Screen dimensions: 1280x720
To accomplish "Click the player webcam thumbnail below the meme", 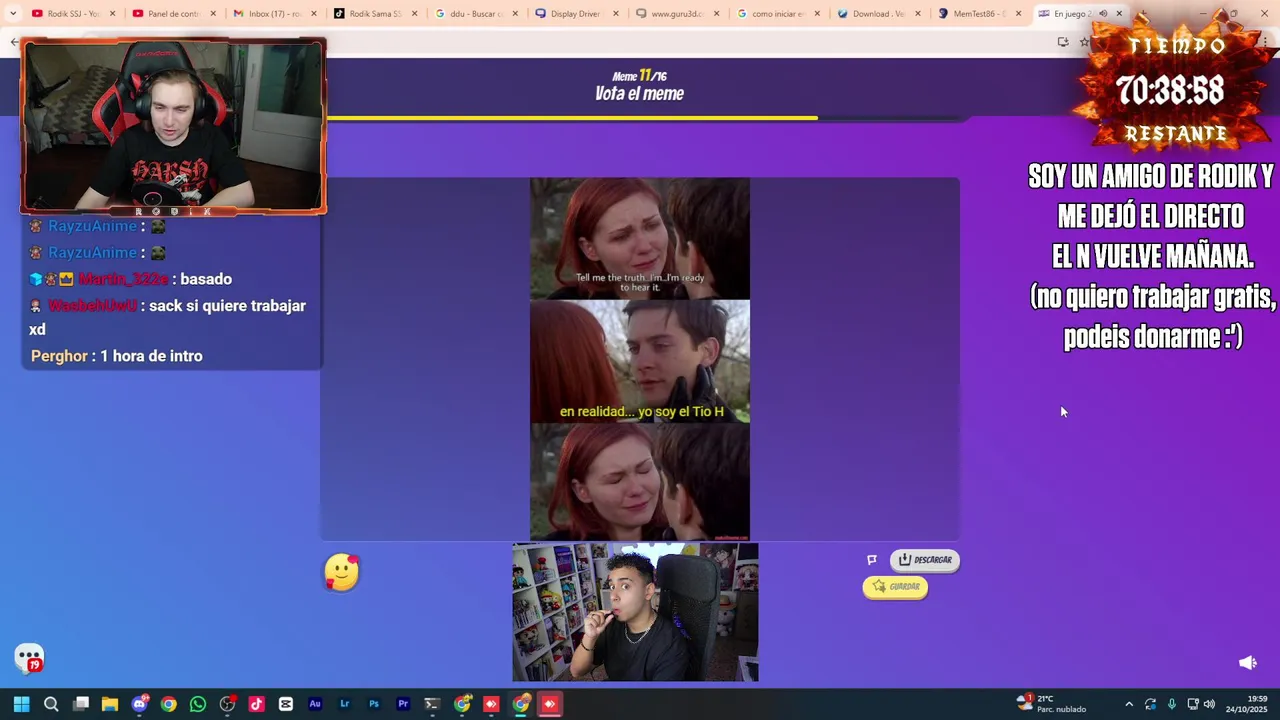I will (635, 613).
